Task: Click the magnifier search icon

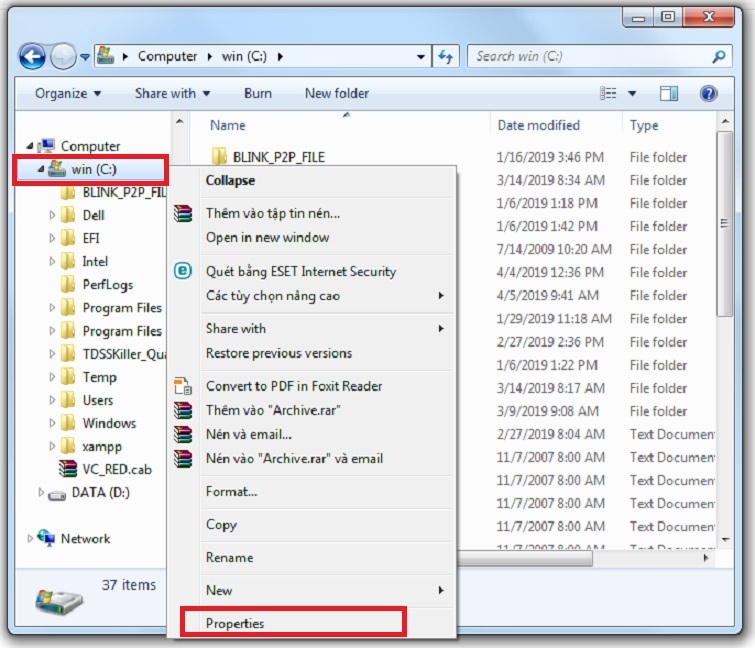Action: (718, 57)
